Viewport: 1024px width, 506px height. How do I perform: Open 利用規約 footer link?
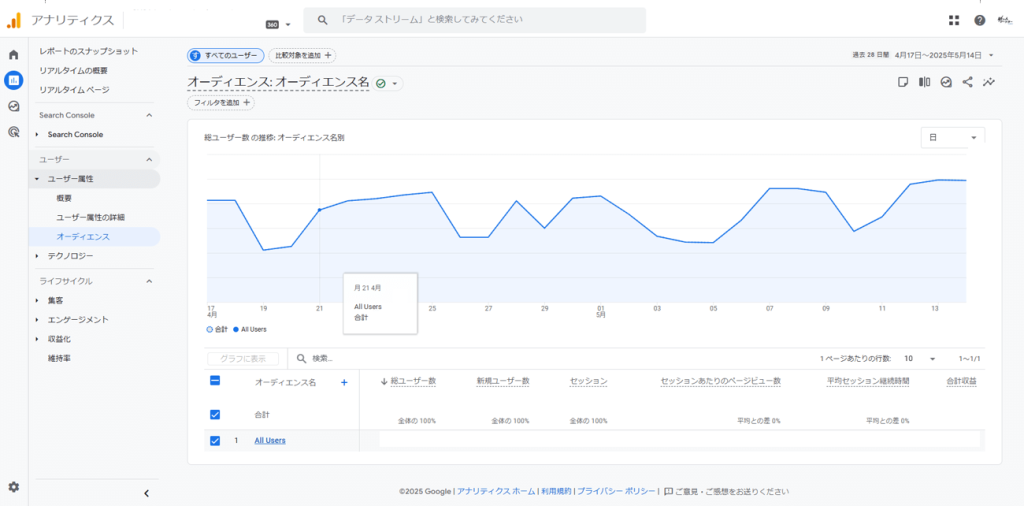pyautogui.click(x=556, y=491)
